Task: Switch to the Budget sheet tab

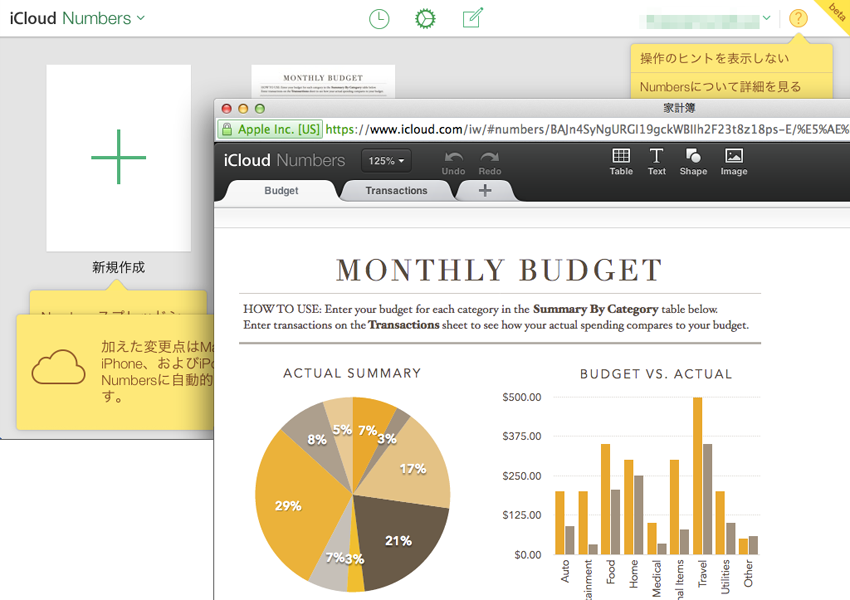Action: pyautogui.click(x=281, y=191)
